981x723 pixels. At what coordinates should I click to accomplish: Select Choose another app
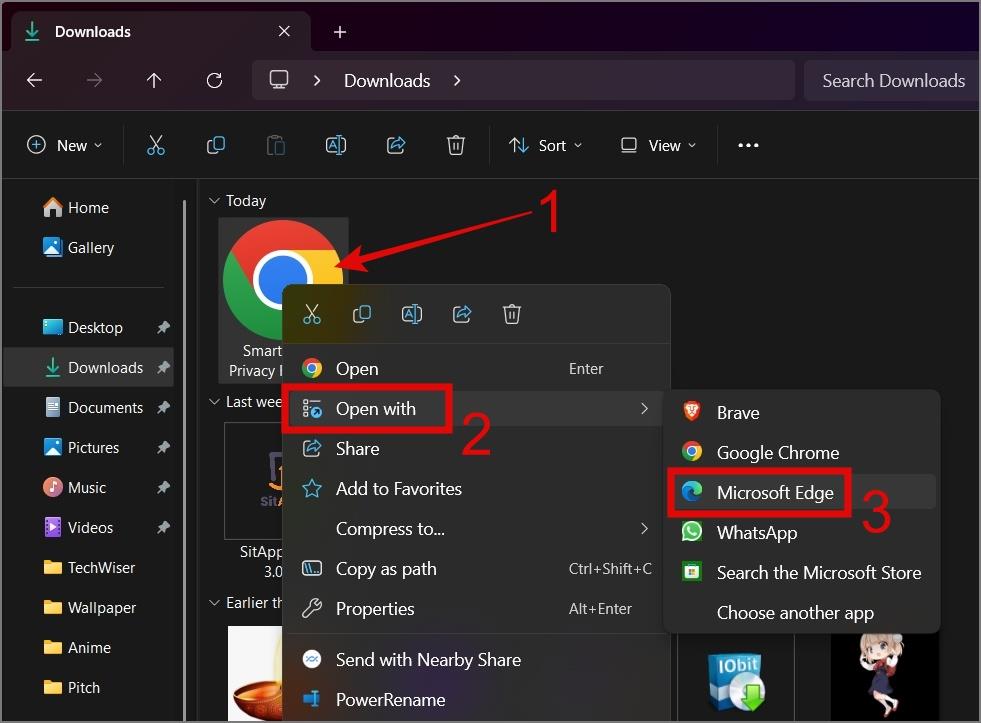click(x=801, y=612)
